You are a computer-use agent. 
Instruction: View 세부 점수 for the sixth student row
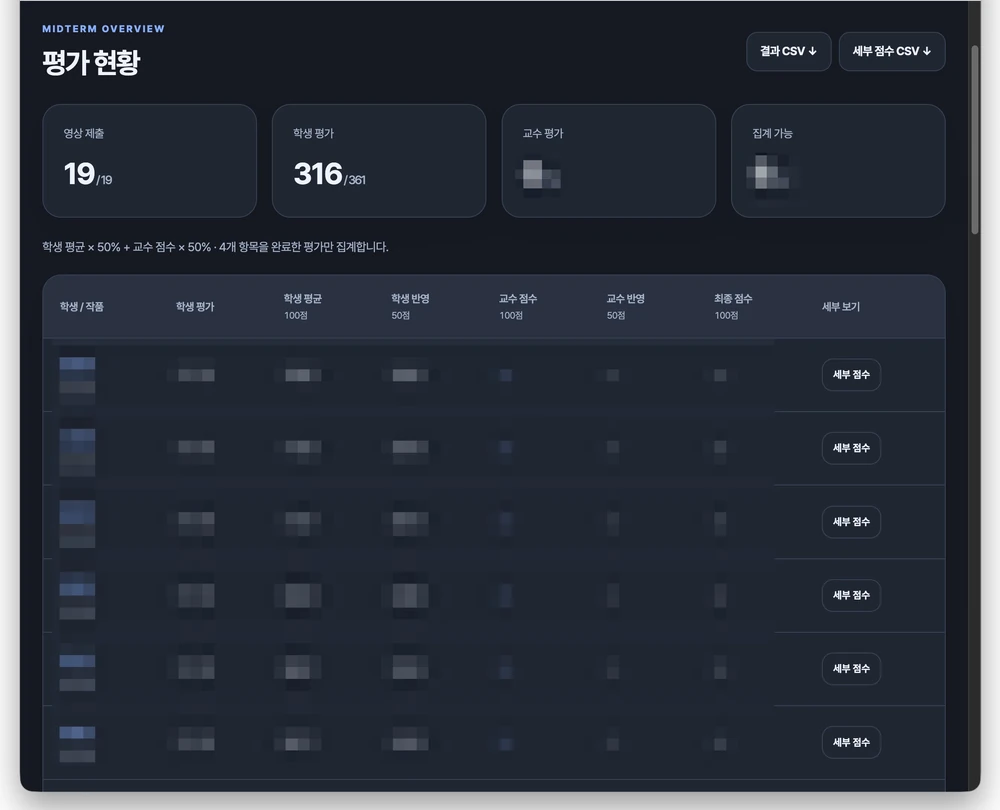(851, 742)
